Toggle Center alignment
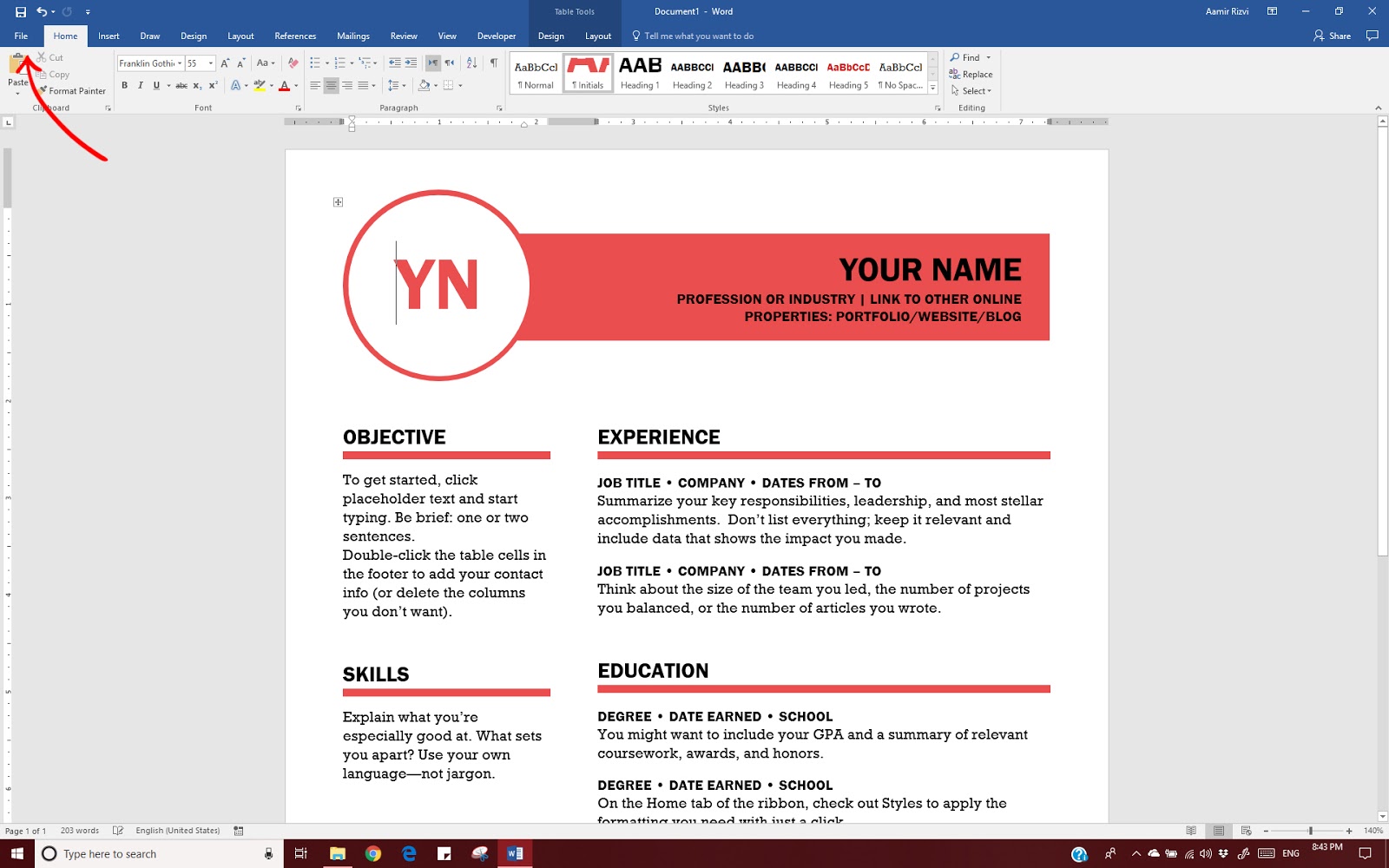 [331, 86]
